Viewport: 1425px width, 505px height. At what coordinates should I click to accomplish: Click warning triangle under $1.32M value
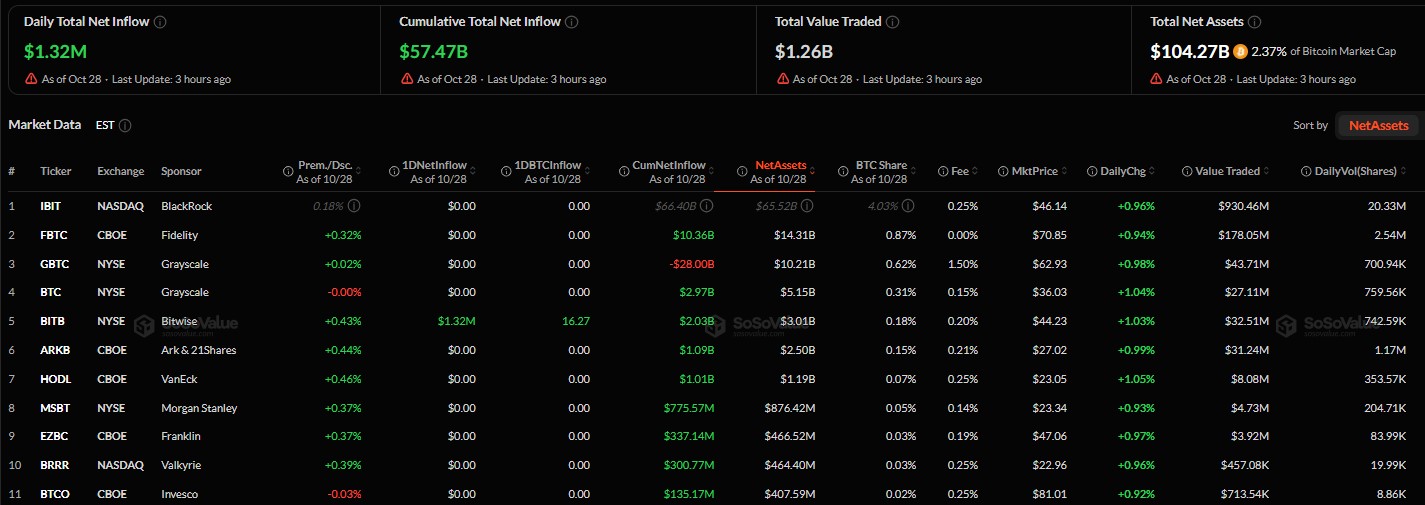coord(31,78)
